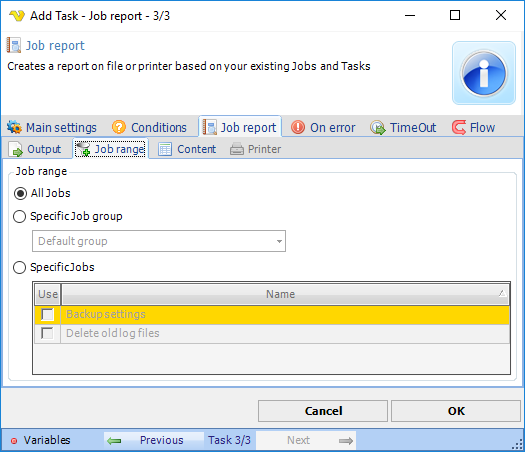Image resolution: width=525 pixels, height=452 pixels.
Task: Click the Printer icon
Action: tap(237, 149)
